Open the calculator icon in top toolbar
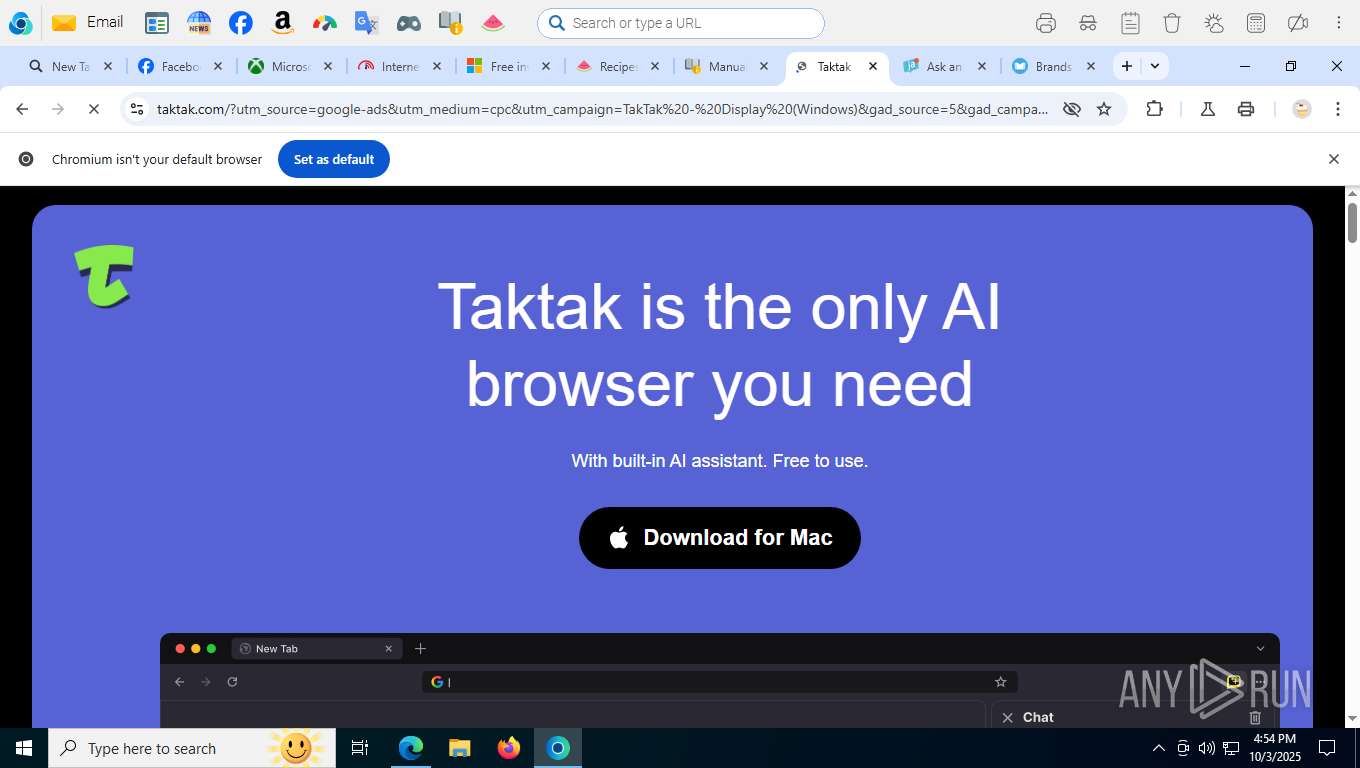Screen dimensions: 1360x768 click(x=1256, y=23)
